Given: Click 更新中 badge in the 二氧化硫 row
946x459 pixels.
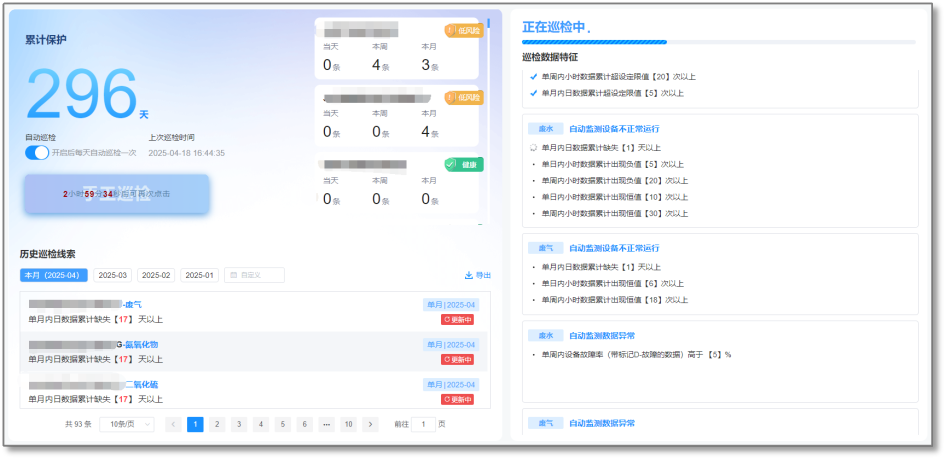Looking at the screenshot, I should tap(457, 399).
